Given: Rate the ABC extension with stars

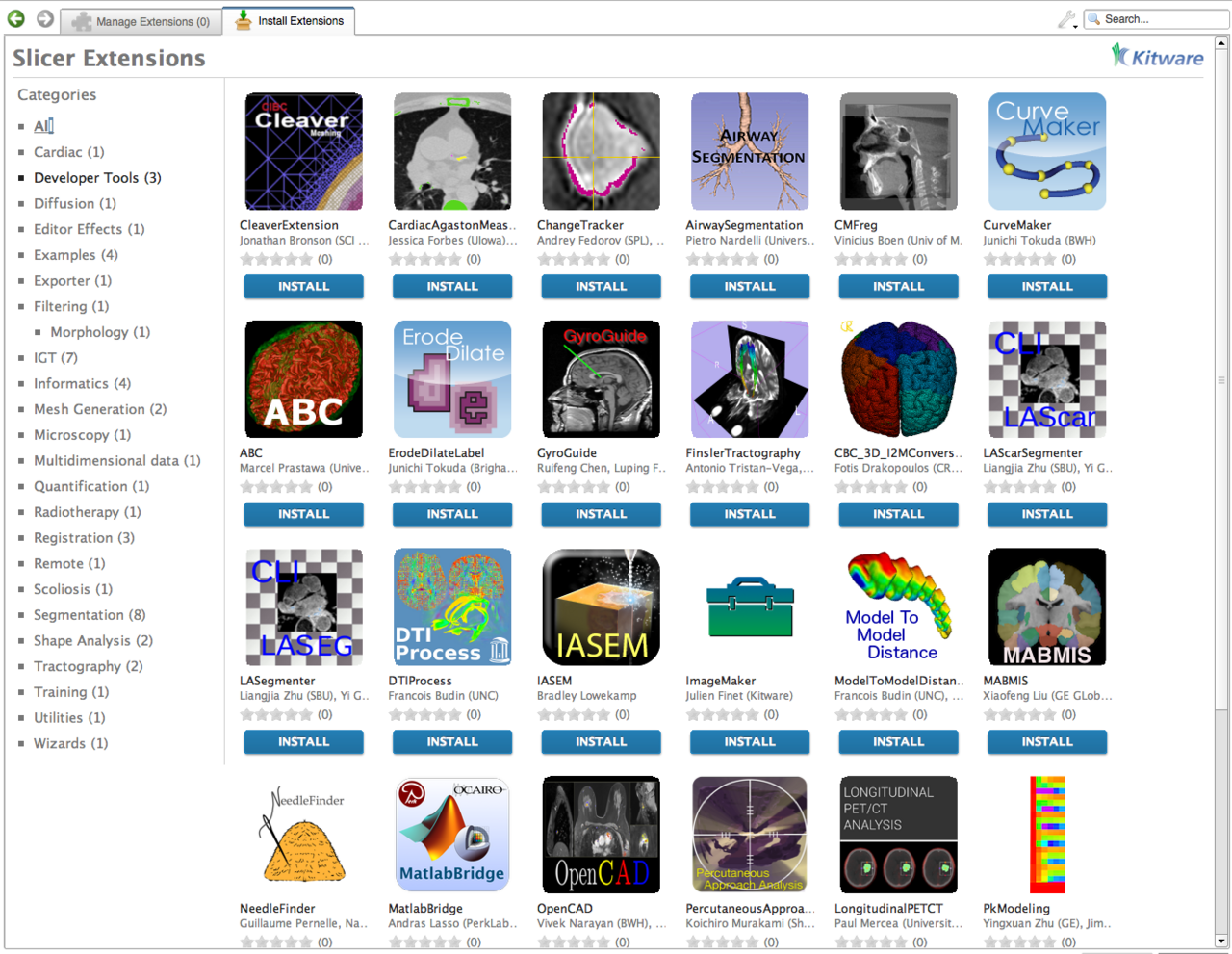Looking at the screenshot, I should (x=276, y=487).
